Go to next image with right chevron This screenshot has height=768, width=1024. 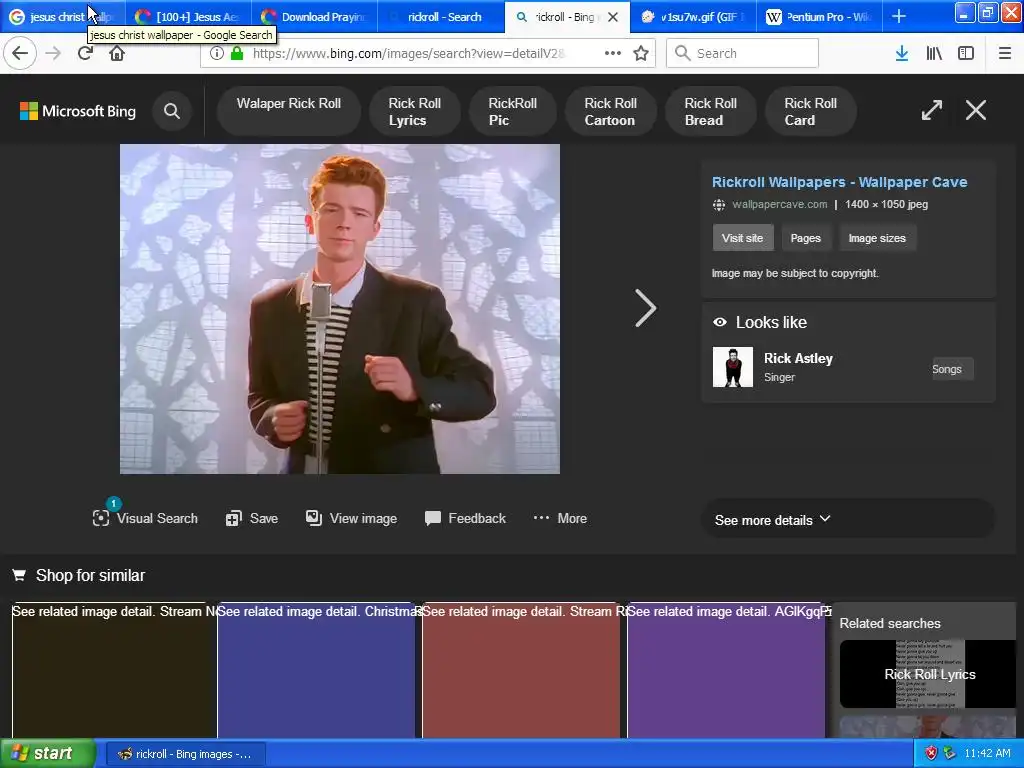[x=645, y=308]
